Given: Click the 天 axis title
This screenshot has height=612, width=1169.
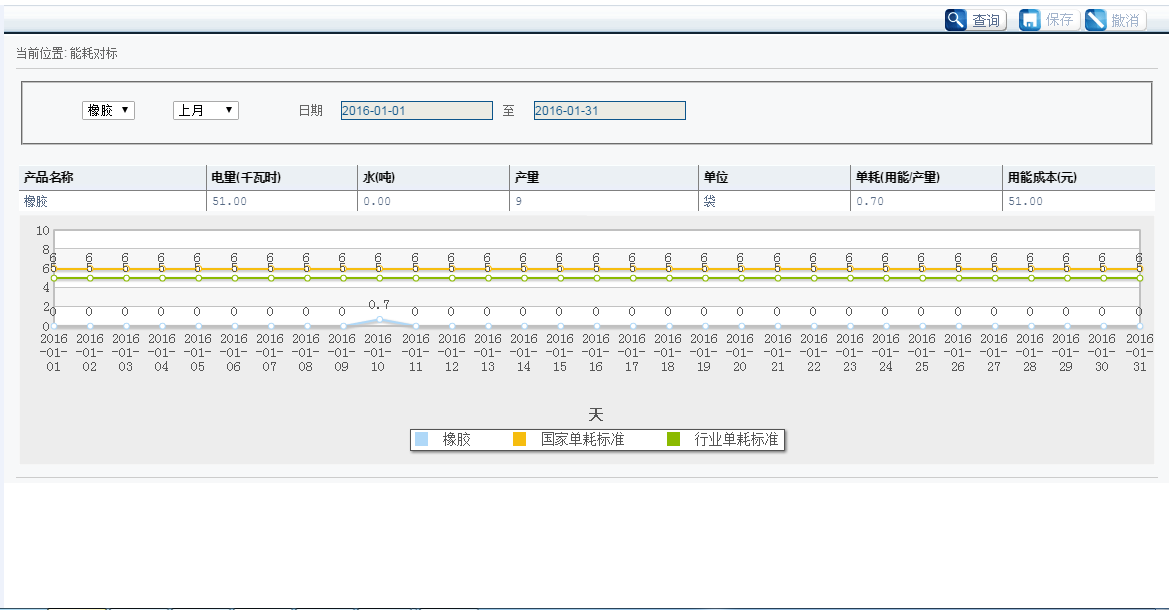Looking at the screenshot, I should tap(596, 414).
